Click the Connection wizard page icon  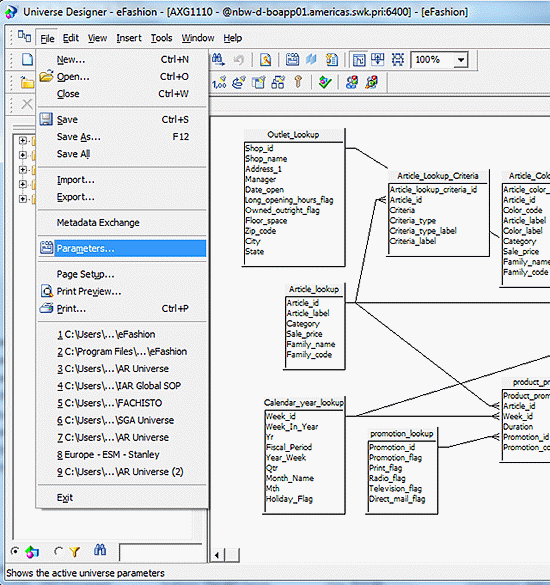coord(265,59)
